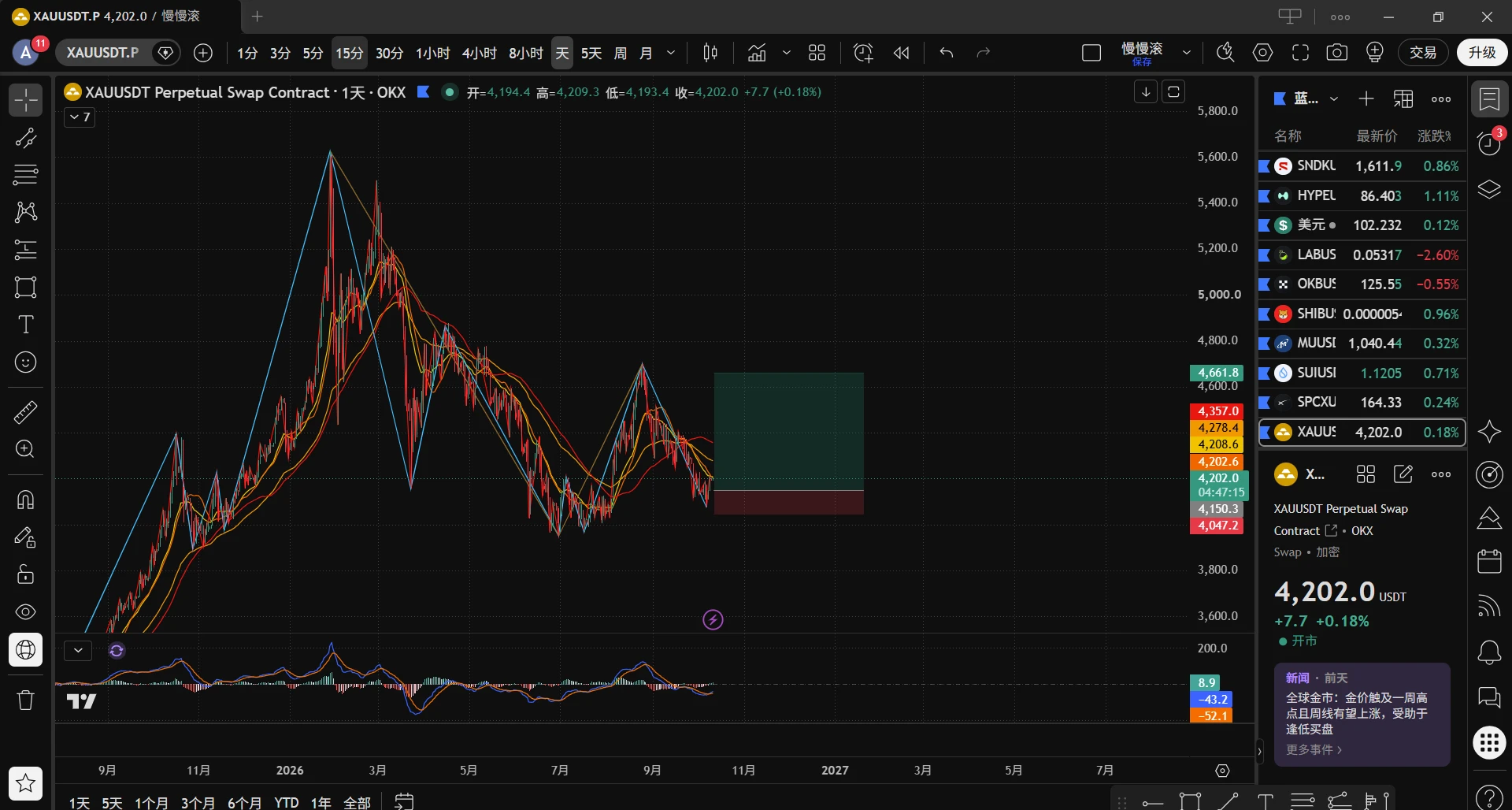Screen dimensions: 1512x810
Task: Open bar replay from toolbar
Action: click(901, 53)
